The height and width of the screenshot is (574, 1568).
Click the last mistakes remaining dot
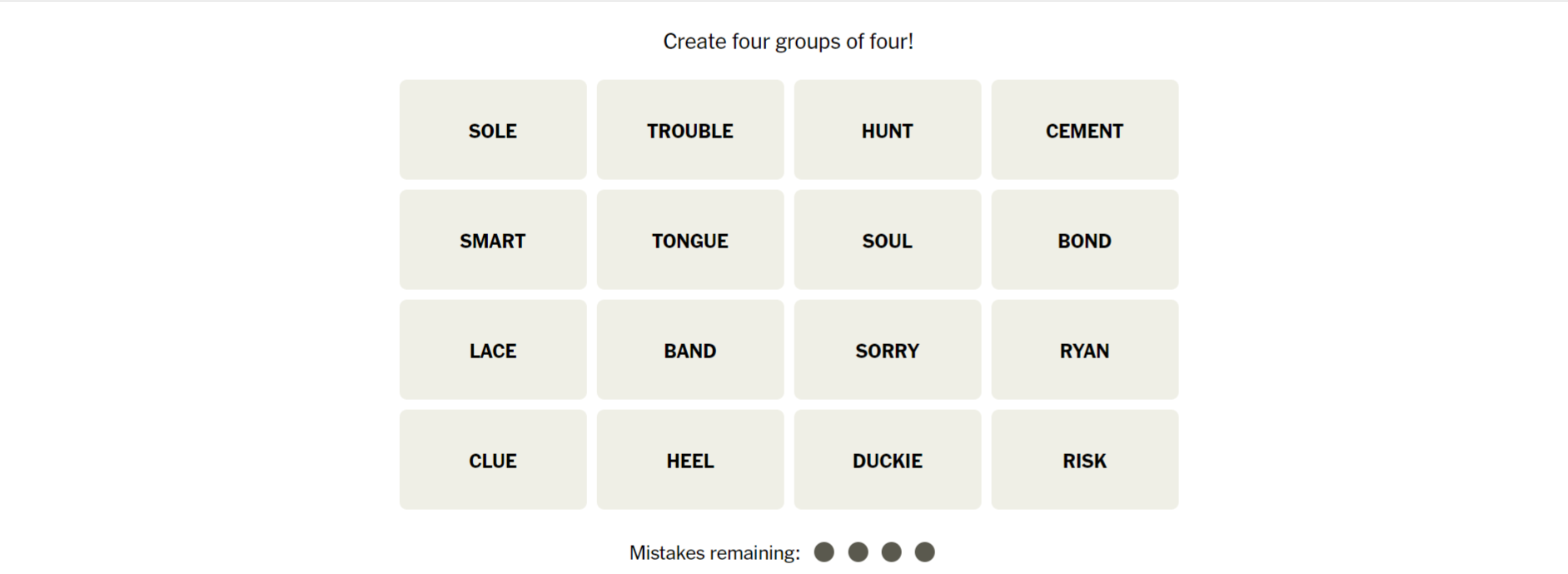924,552
